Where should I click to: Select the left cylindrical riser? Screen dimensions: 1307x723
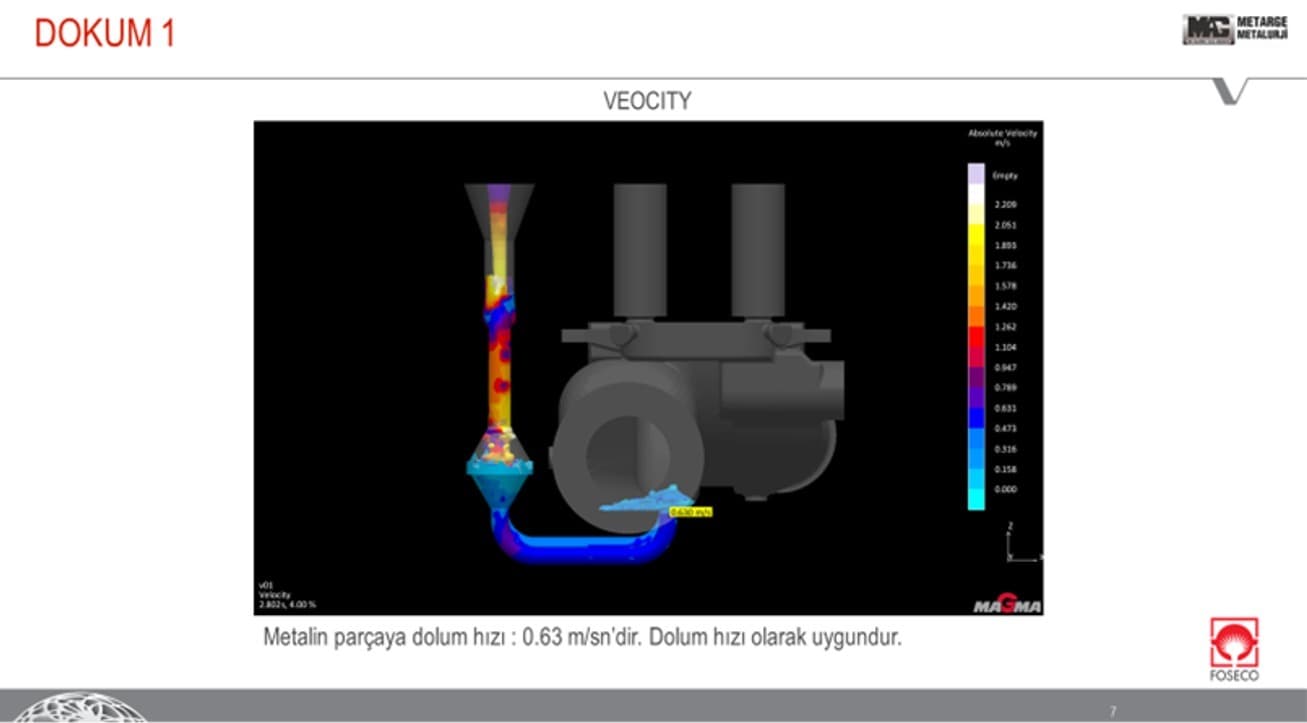click(640, 250)
